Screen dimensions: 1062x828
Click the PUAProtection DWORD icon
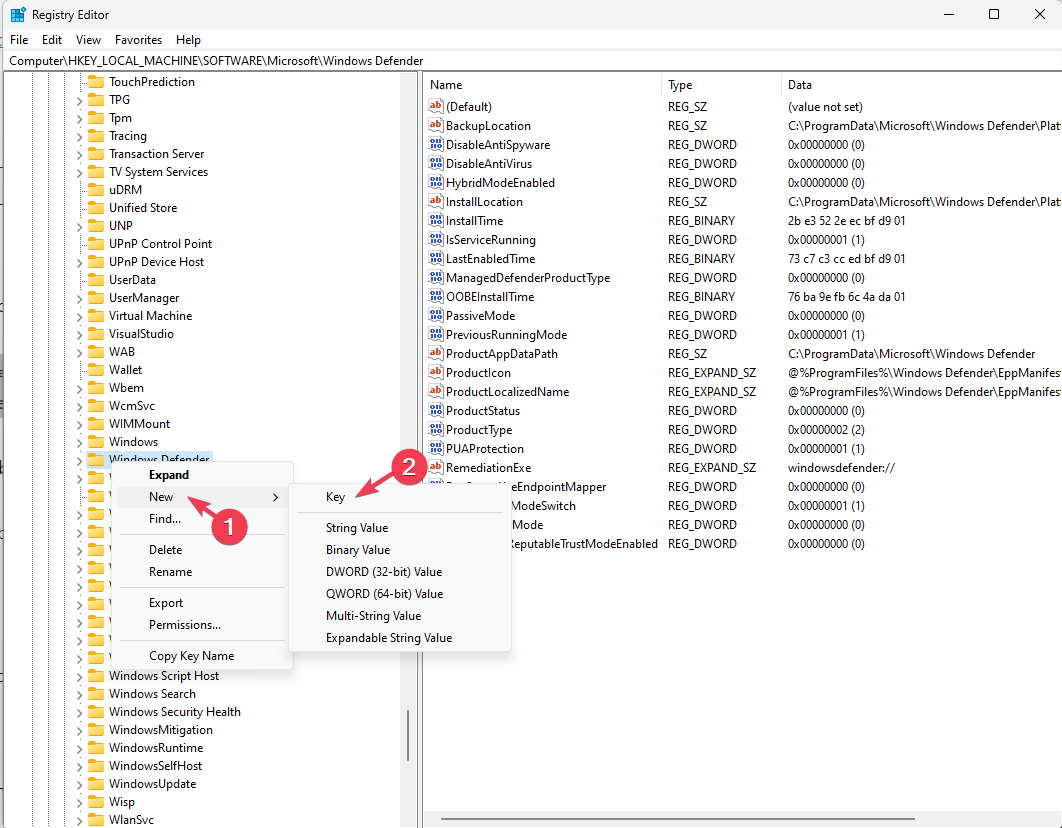click(x=436, y=448)
